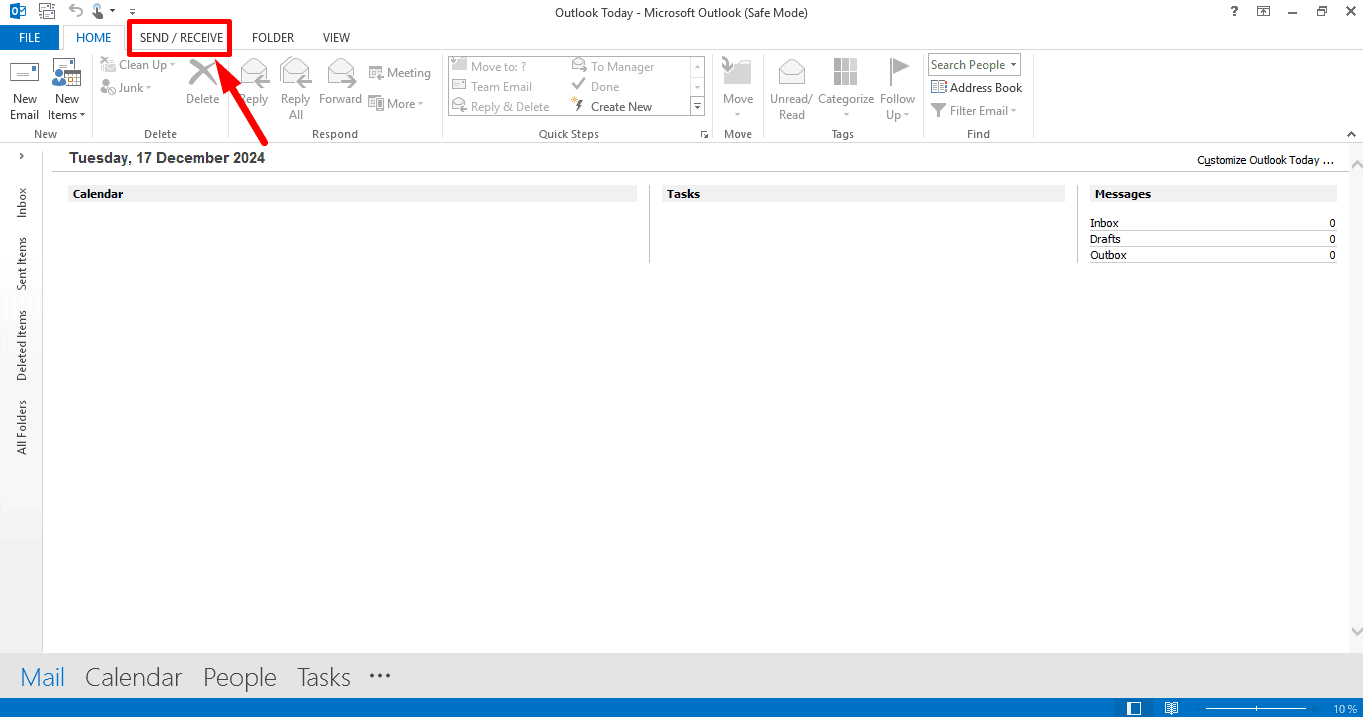
Task: Open Ribbon Display Options
Action: pos(1264,12)
